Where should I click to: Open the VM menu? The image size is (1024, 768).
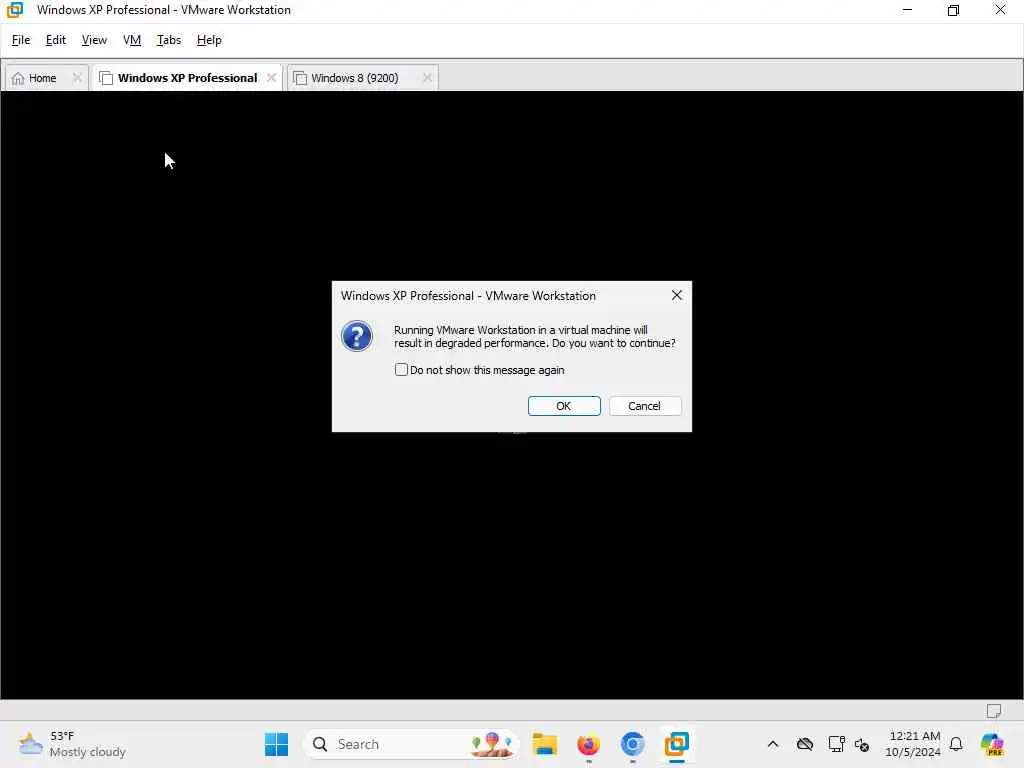132,40
